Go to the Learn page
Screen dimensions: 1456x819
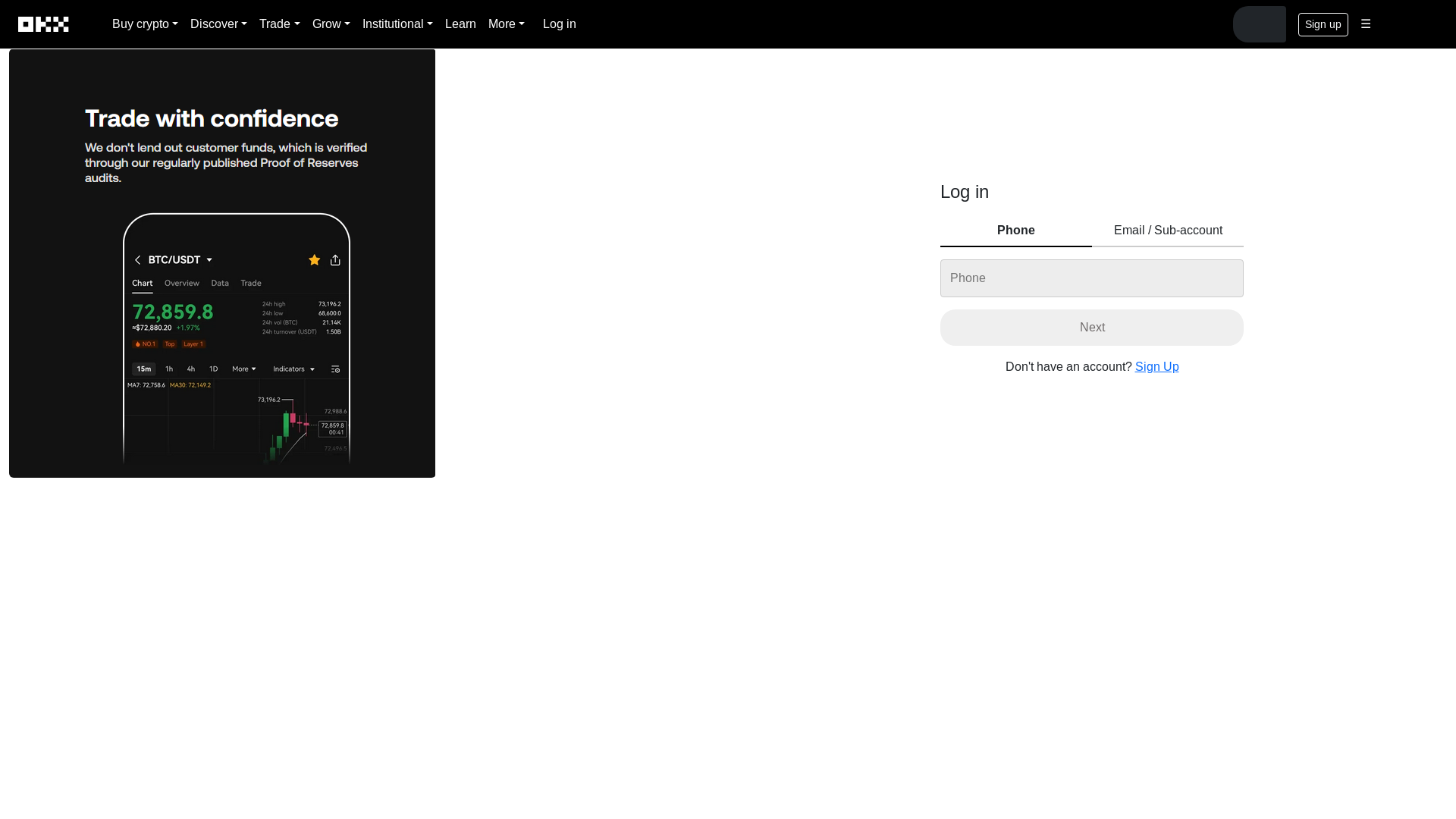460,24
